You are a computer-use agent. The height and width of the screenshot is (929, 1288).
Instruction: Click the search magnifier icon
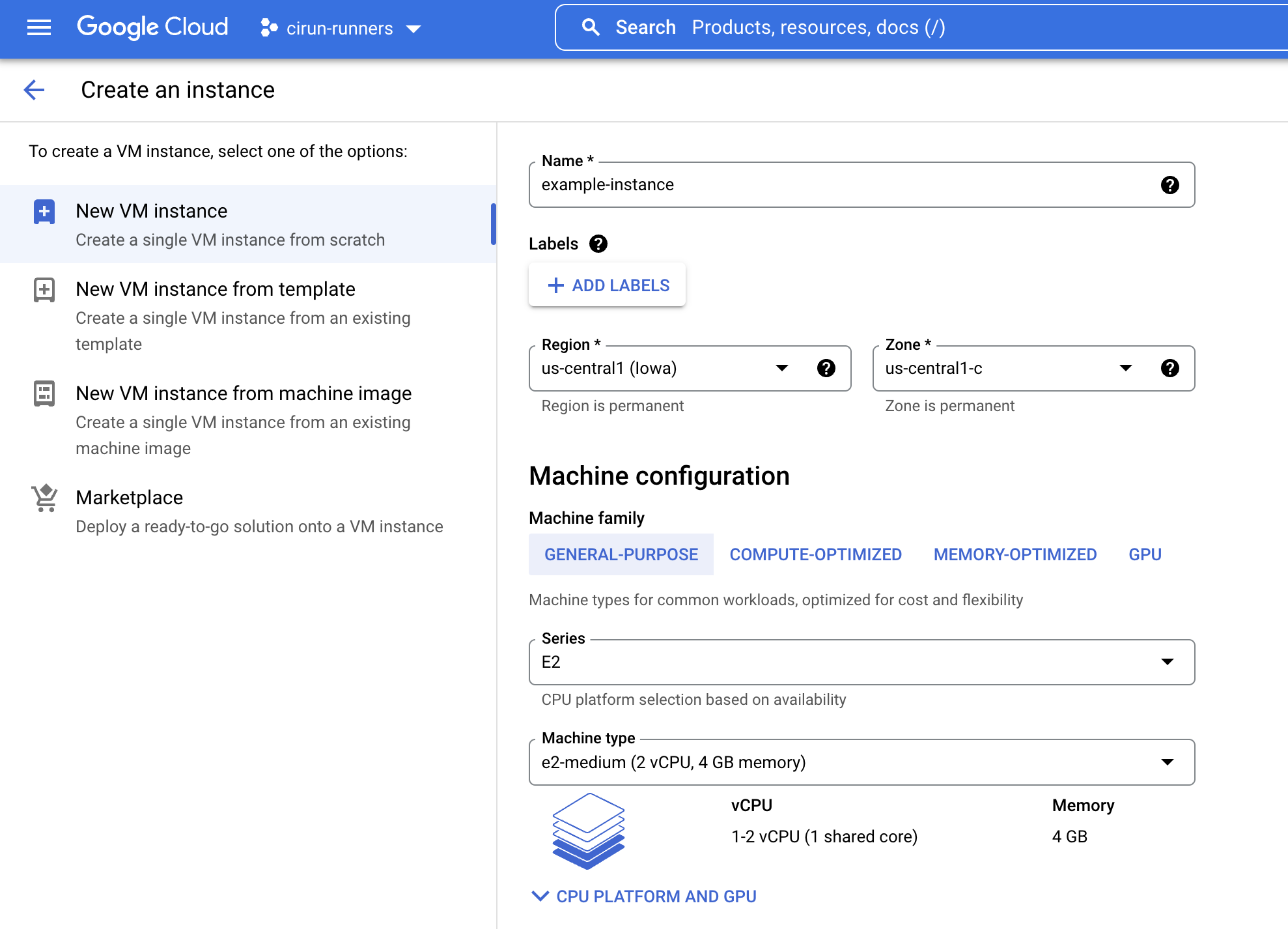(x=590, y=27)
